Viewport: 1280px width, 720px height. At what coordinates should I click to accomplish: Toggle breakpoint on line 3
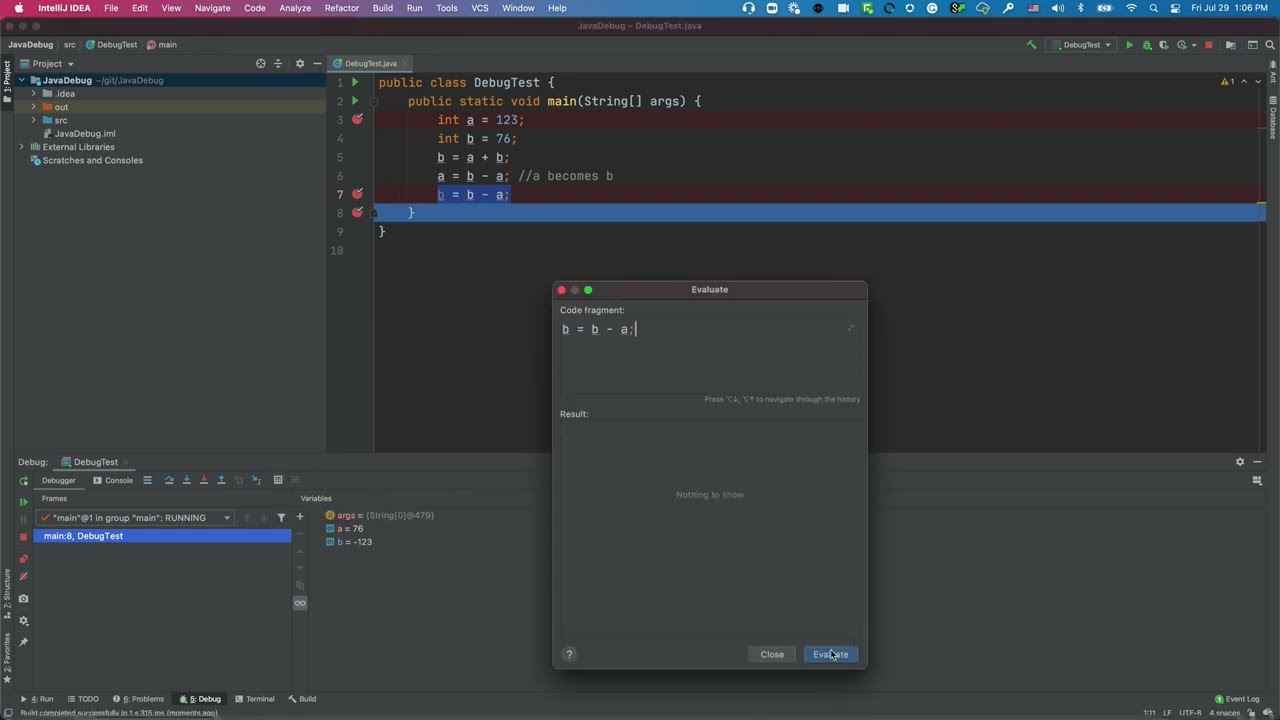(357, 120)
